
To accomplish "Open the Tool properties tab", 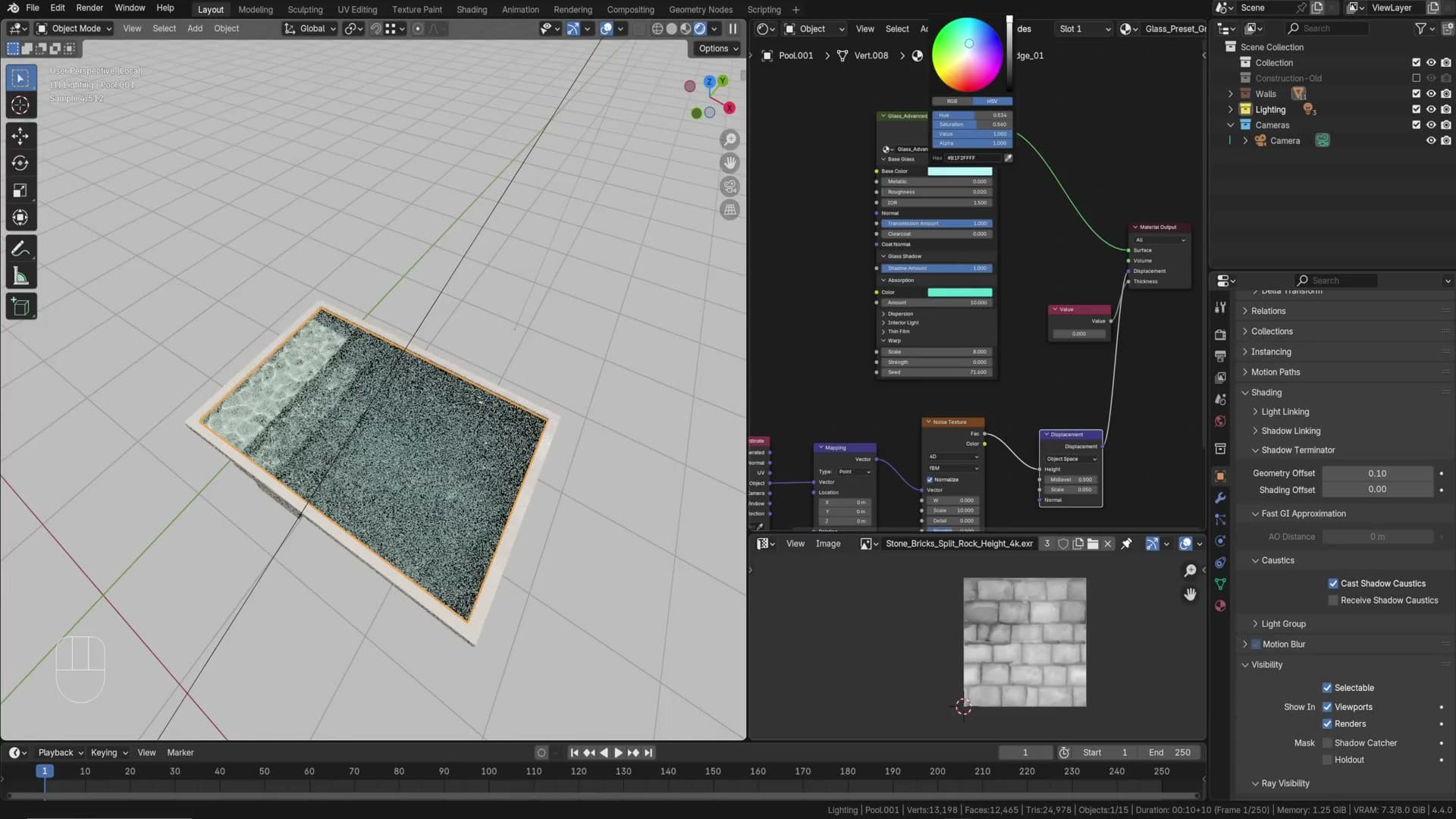I will coord(1220,307).
